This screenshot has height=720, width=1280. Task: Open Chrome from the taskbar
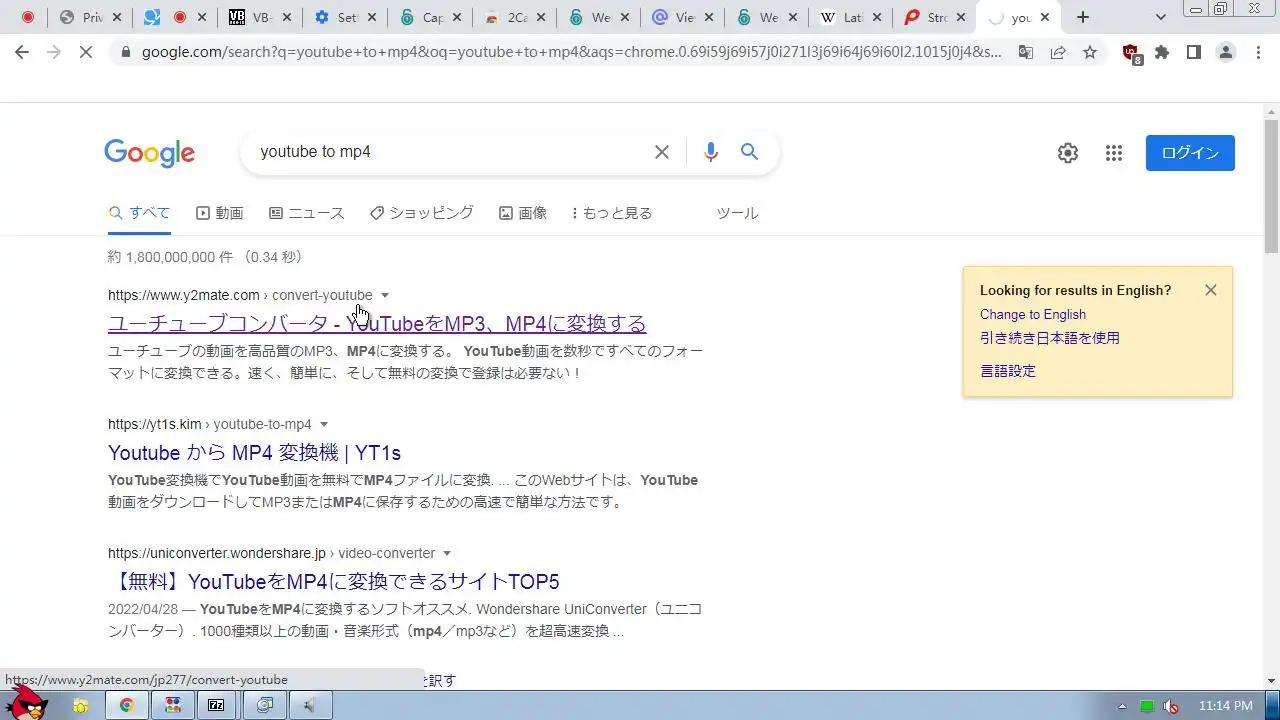pyautogui.click(x=127, y=705)
